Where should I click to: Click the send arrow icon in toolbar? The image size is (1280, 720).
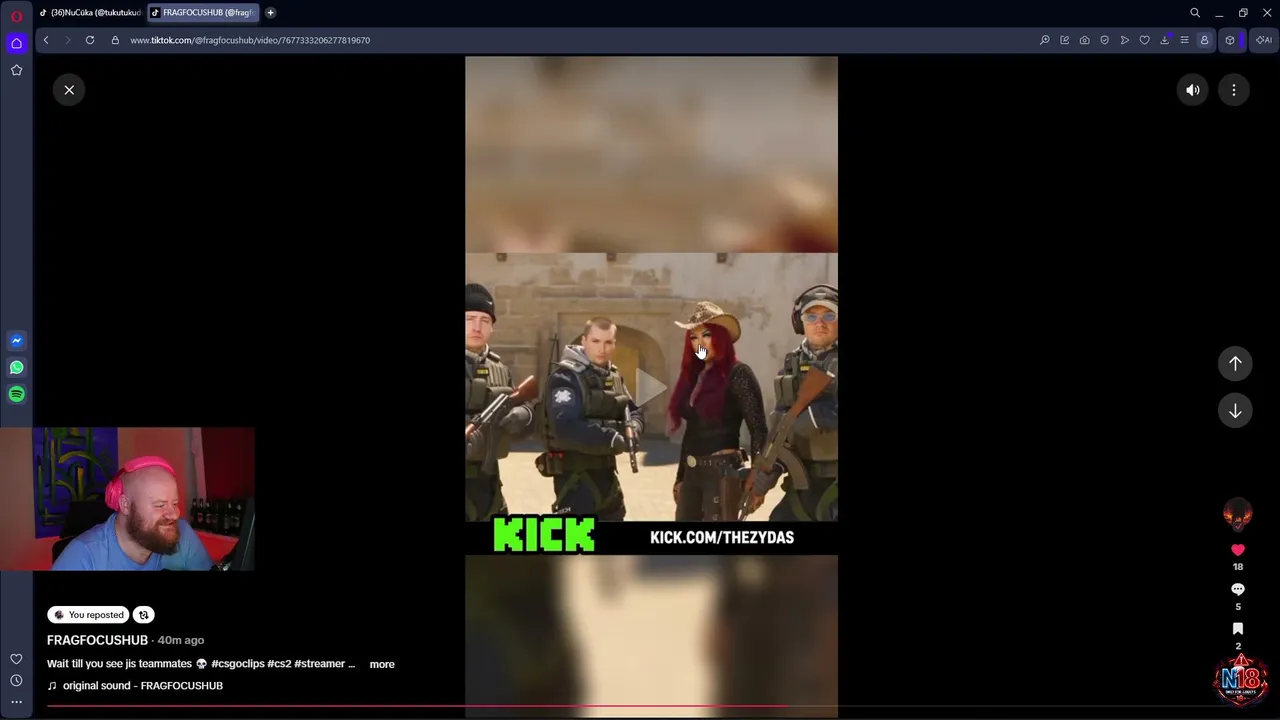click(x=1124, y=40)
